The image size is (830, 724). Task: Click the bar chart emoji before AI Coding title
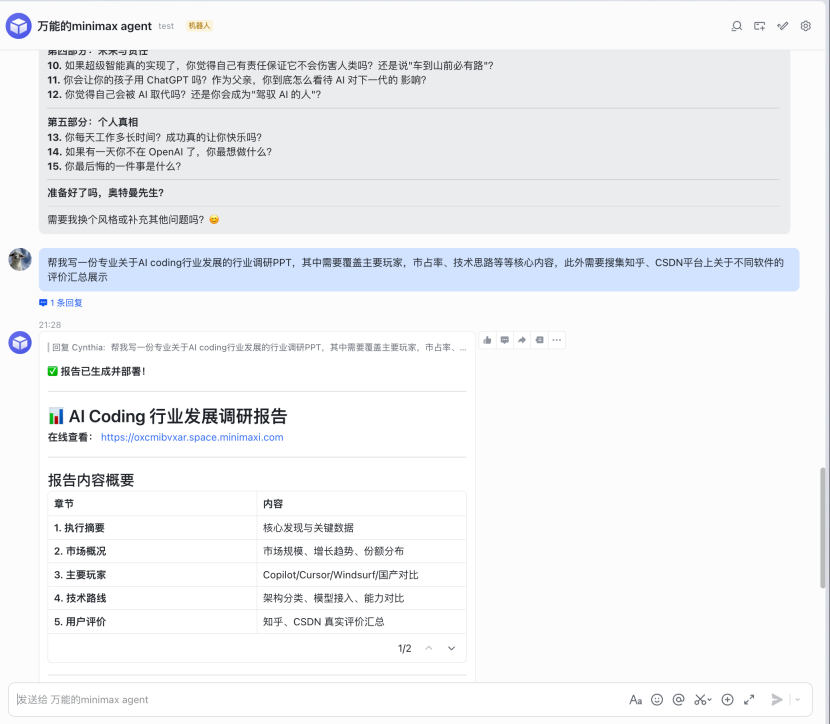(56, 416)
